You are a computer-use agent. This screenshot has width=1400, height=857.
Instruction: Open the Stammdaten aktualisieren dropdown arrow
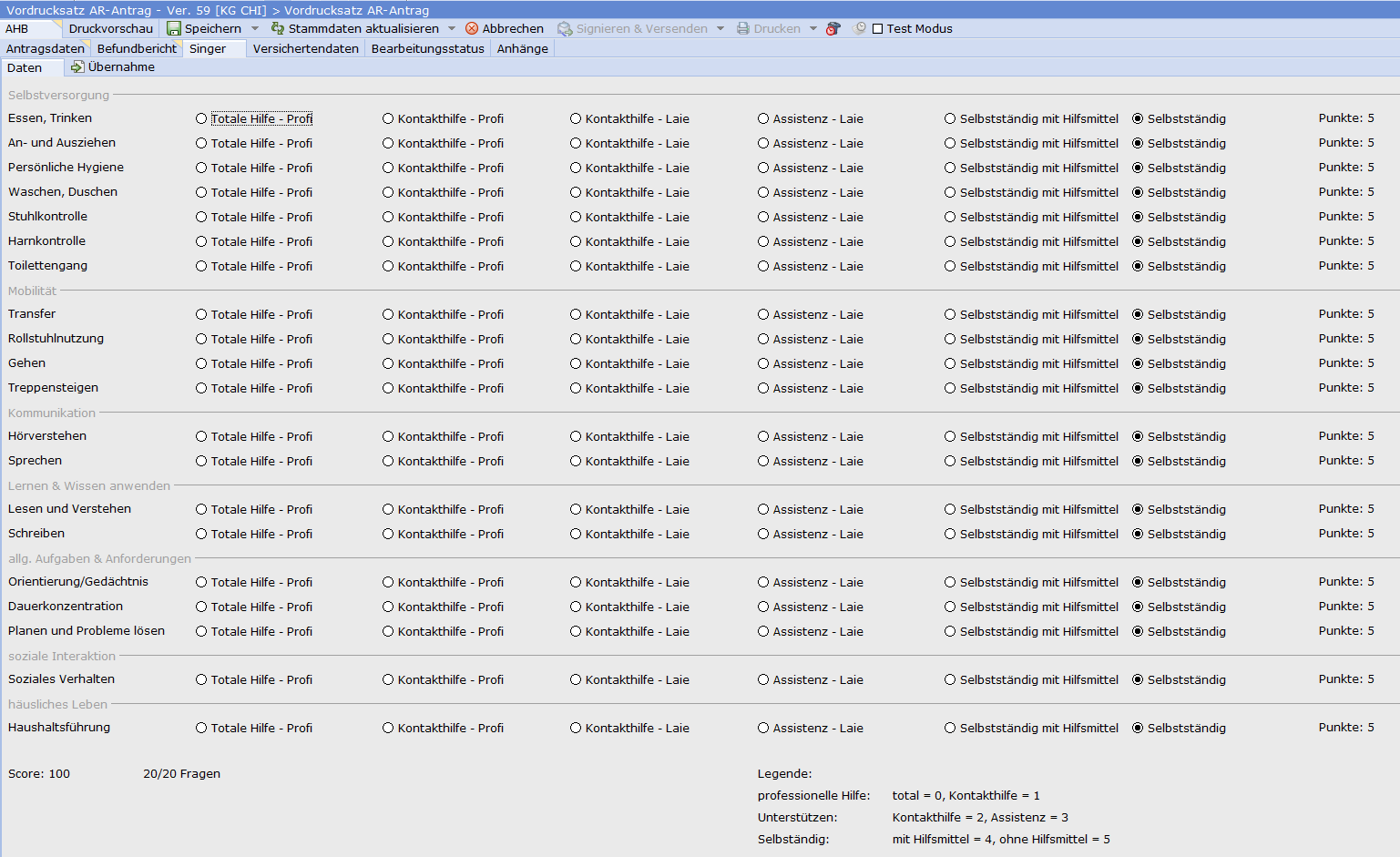pos(452,29)
